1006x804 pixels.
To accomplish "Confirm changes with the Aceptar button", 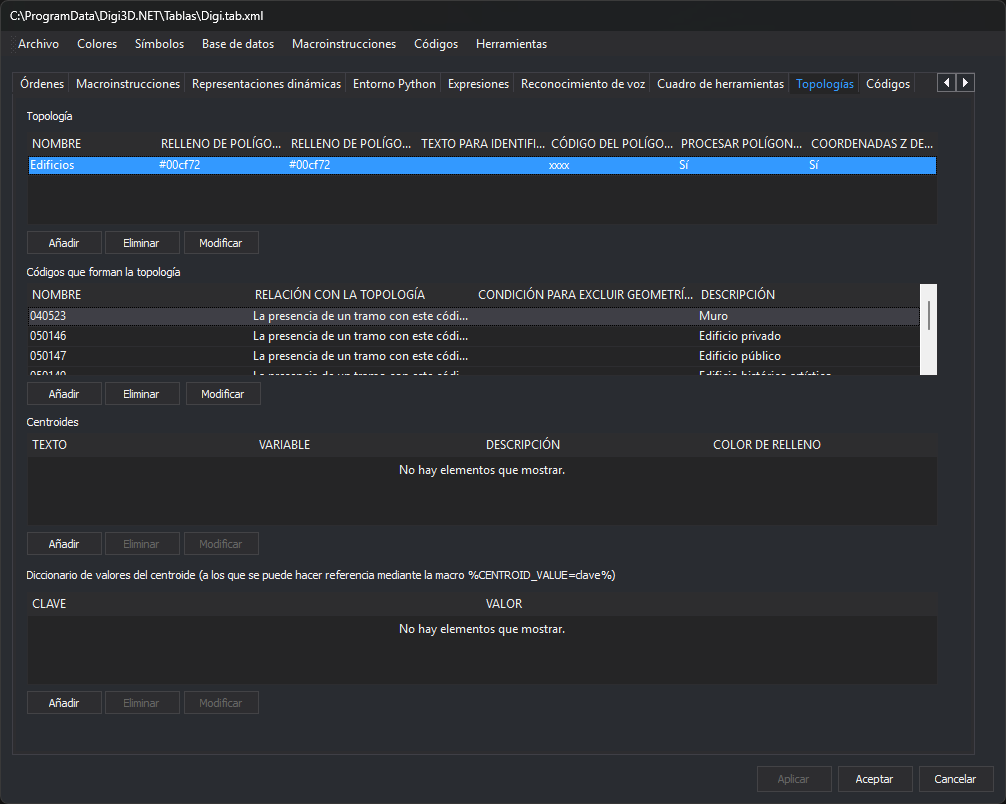I will coord(874,778).
